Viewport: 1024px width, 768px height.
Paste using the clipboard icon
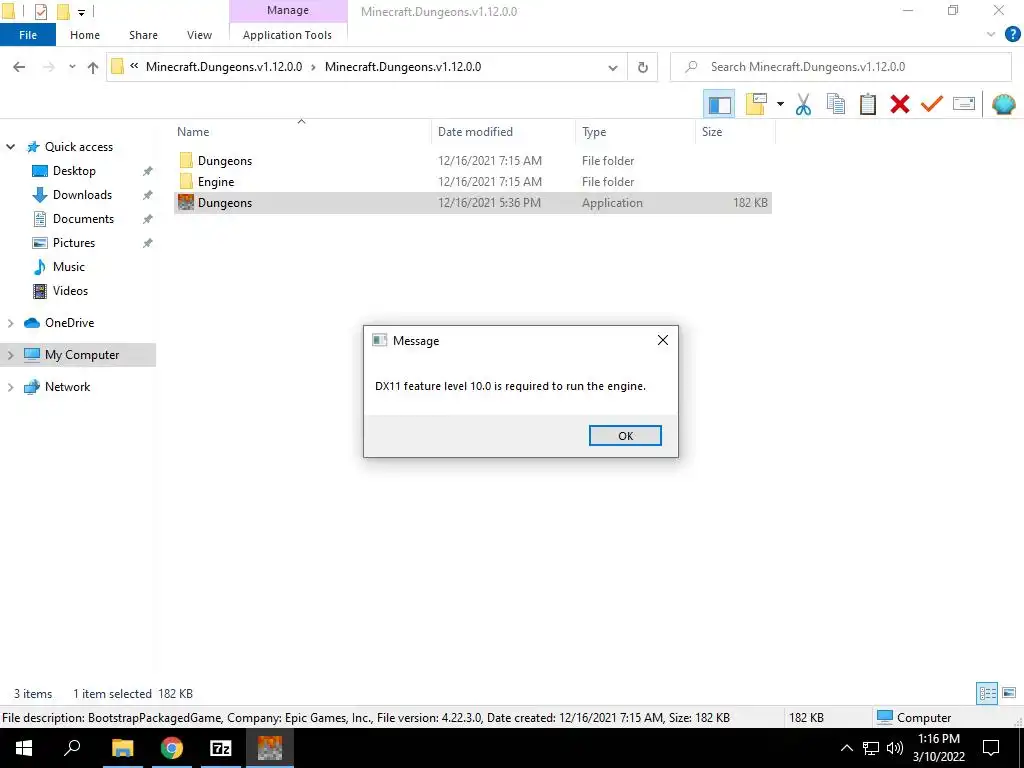pyautogui.click(x=868, y=104)
